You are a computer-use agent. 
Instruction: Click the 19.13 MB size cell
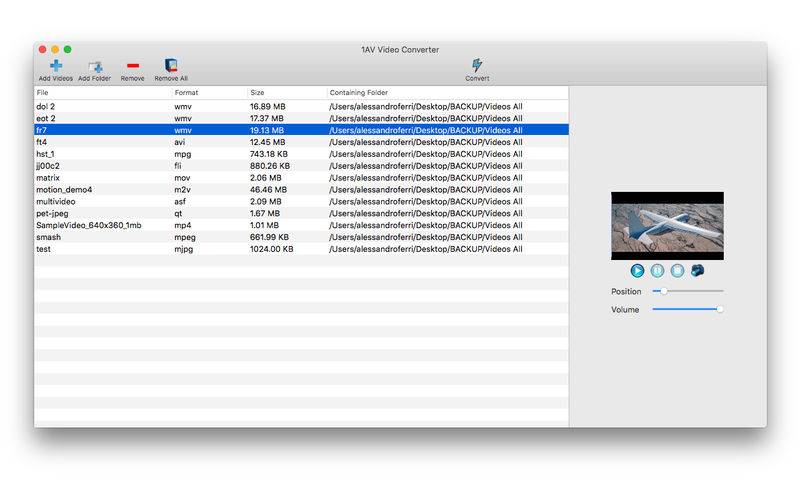click(266, 130)
